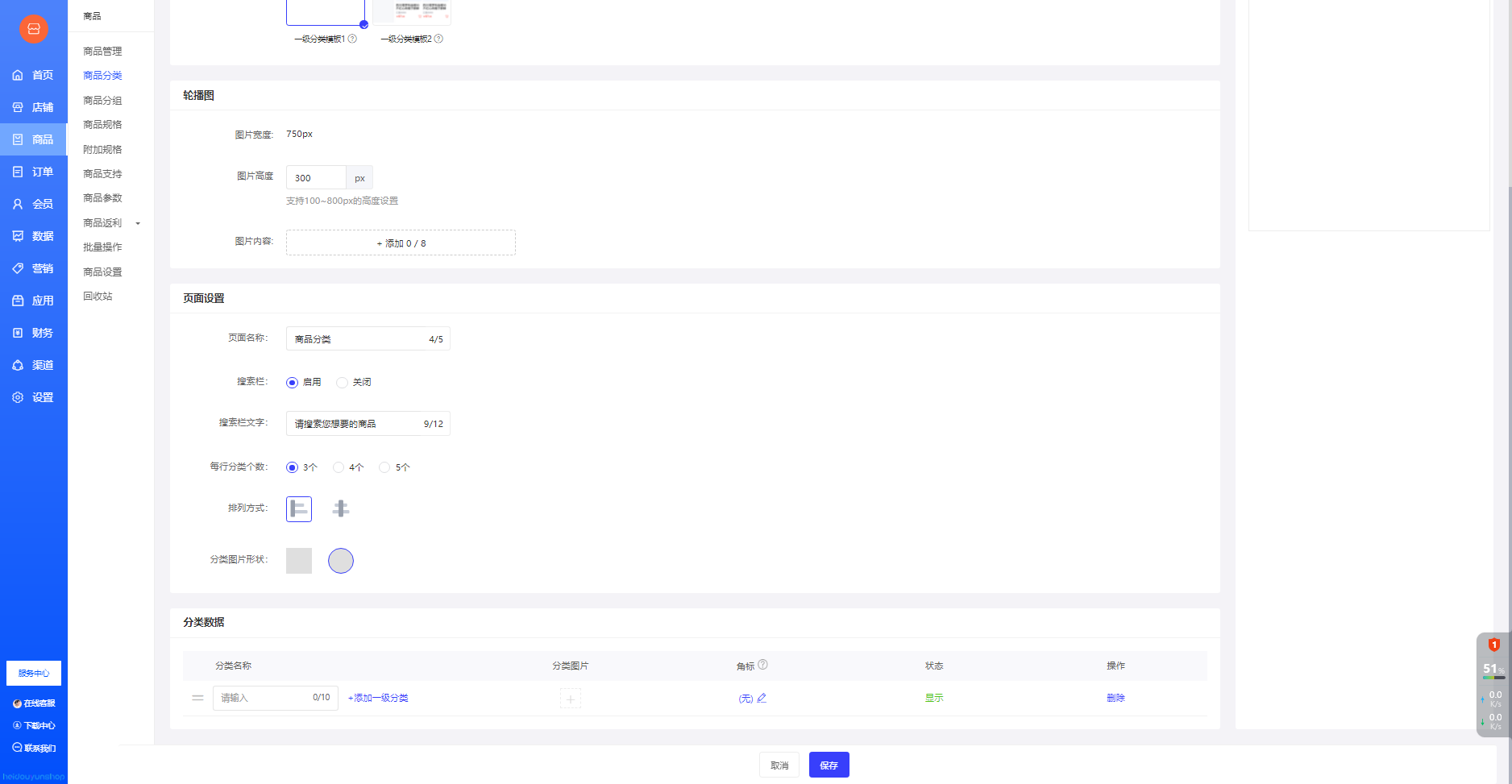1512x784 pixels.
Task: Click the 在线客服 avatar icon
Action: point(17,703)
